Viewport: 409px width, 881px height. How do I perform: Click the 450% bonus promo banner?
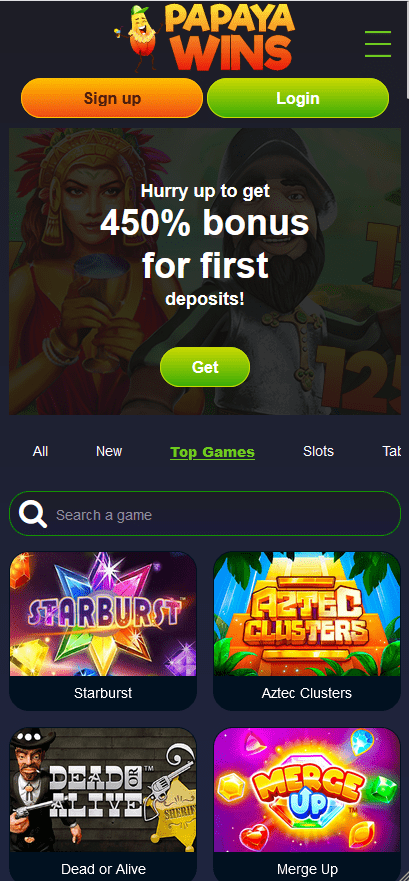click(x=204, y=271)
